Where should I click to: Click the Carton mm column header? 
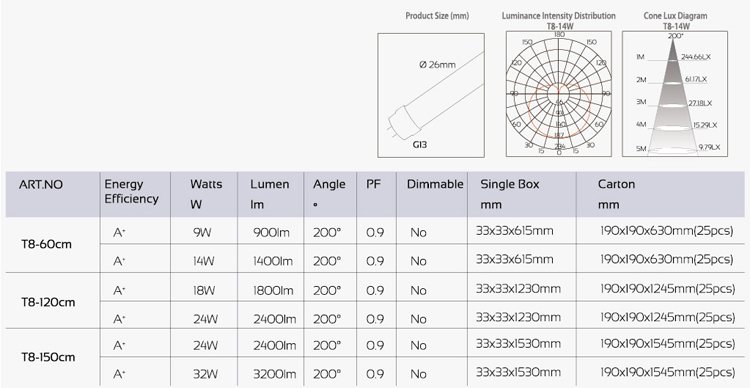(616, 194)
